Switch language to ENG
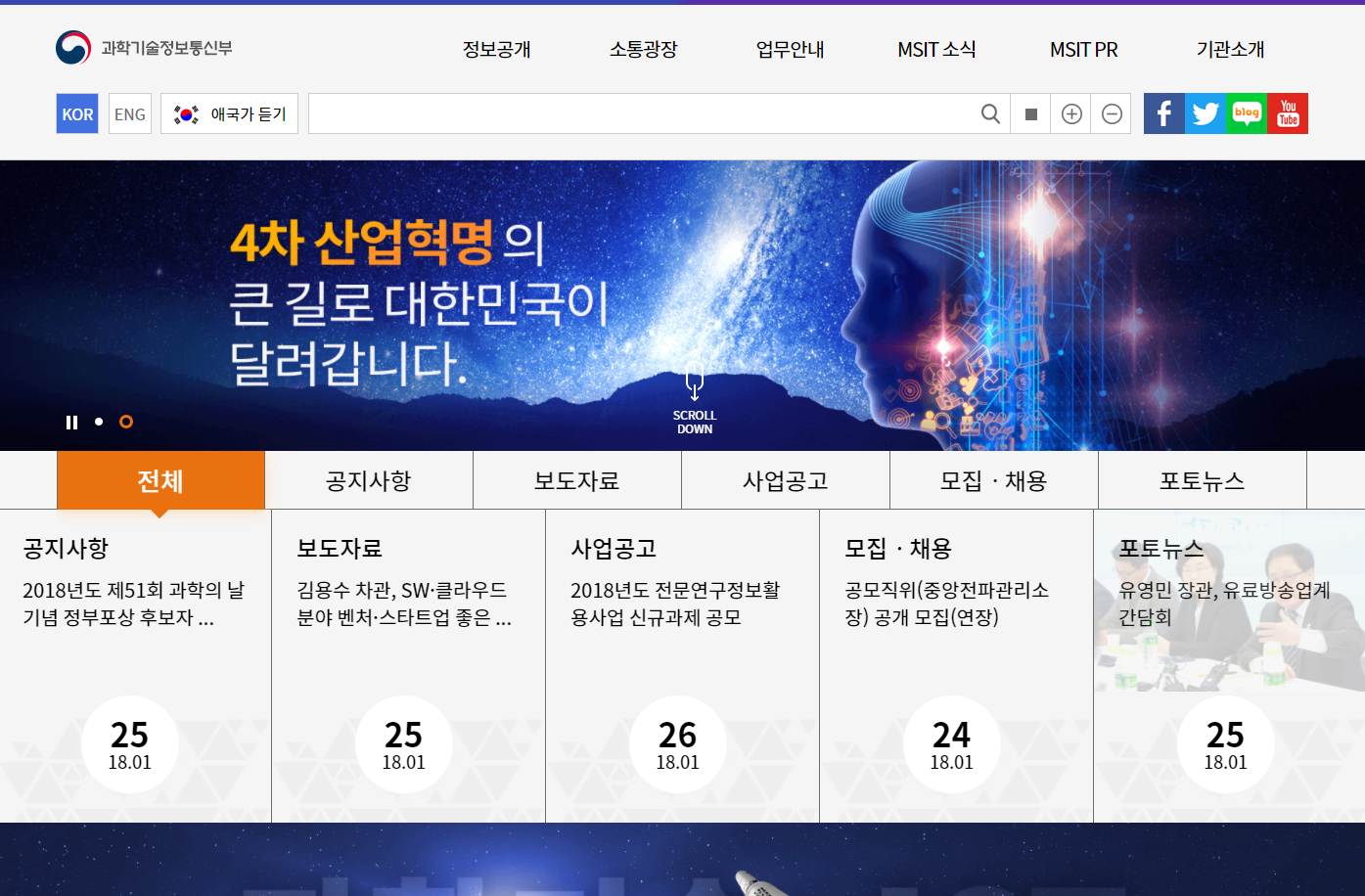Viewport: 1365px width, 896px height. [x=129, y=113]
